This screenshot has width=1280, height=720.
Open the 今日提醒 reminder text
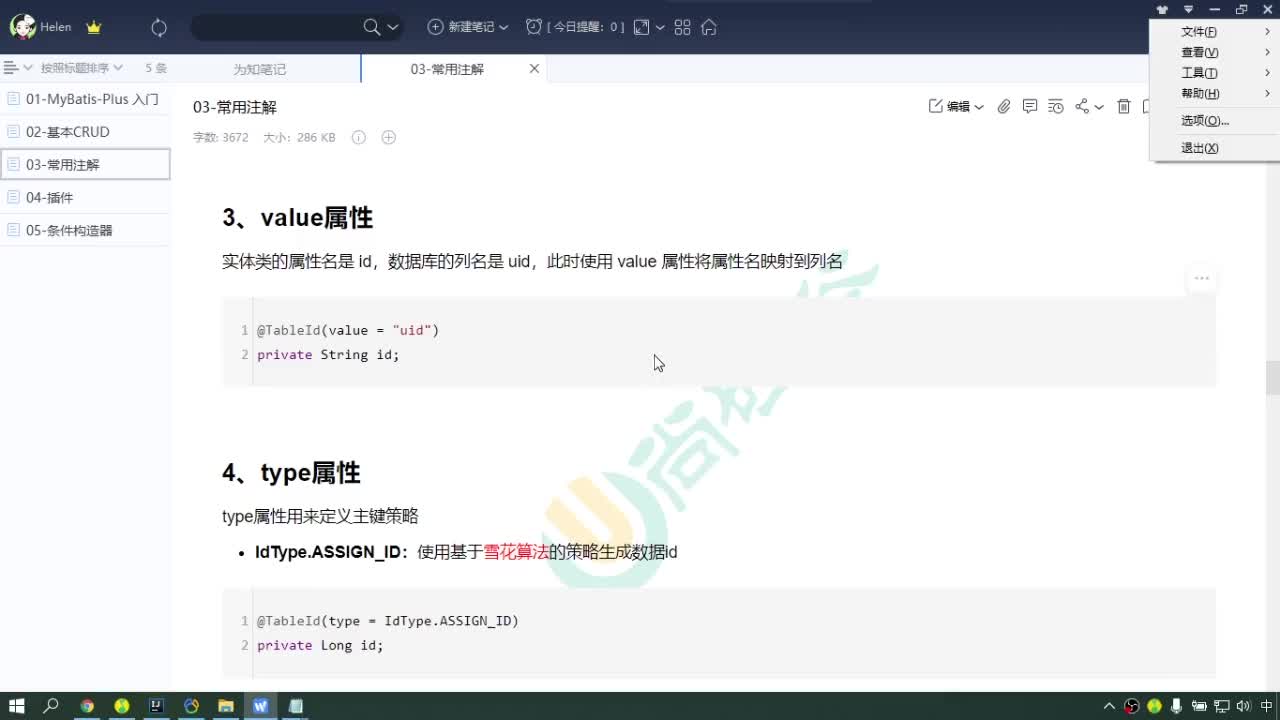coord(585,28)
